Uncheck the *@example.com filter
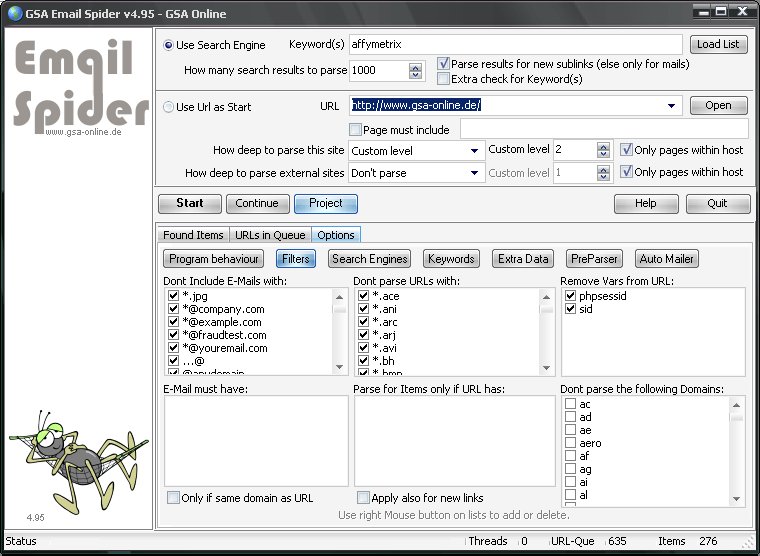The width and height of the screenshot is (760, 556). (174, 321)
